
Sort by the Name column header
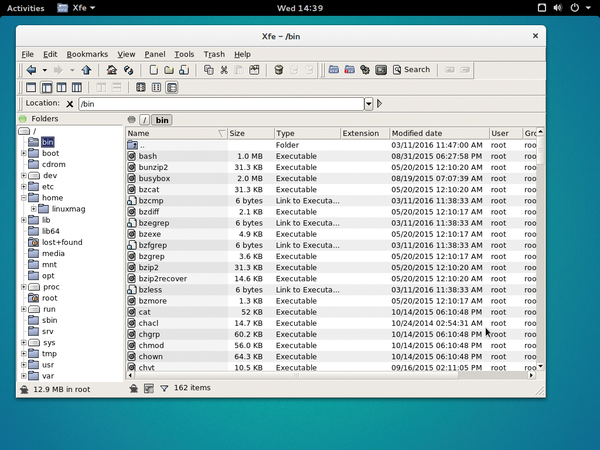tap(176, 133)
